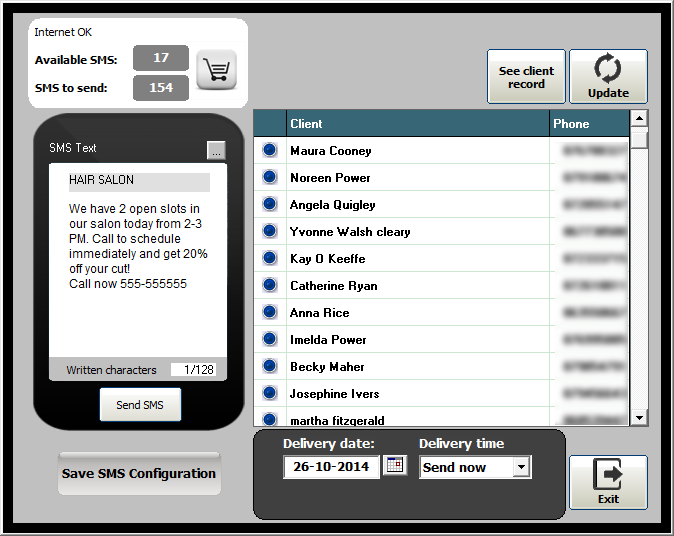Select the radio button for Angela Quigley

[269, 205]
